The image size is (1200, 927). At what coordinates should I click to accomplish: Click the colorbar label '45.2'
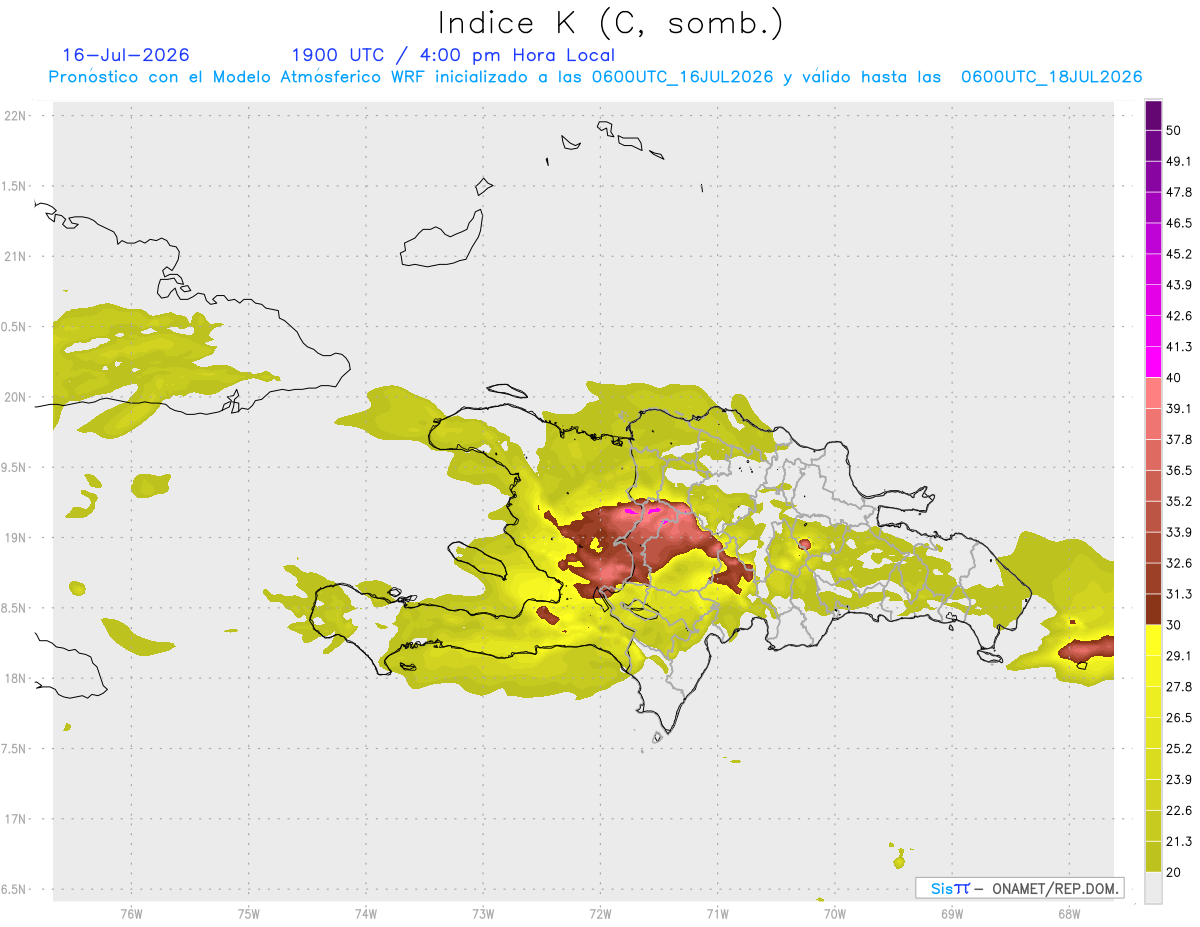click(1179, 254)
